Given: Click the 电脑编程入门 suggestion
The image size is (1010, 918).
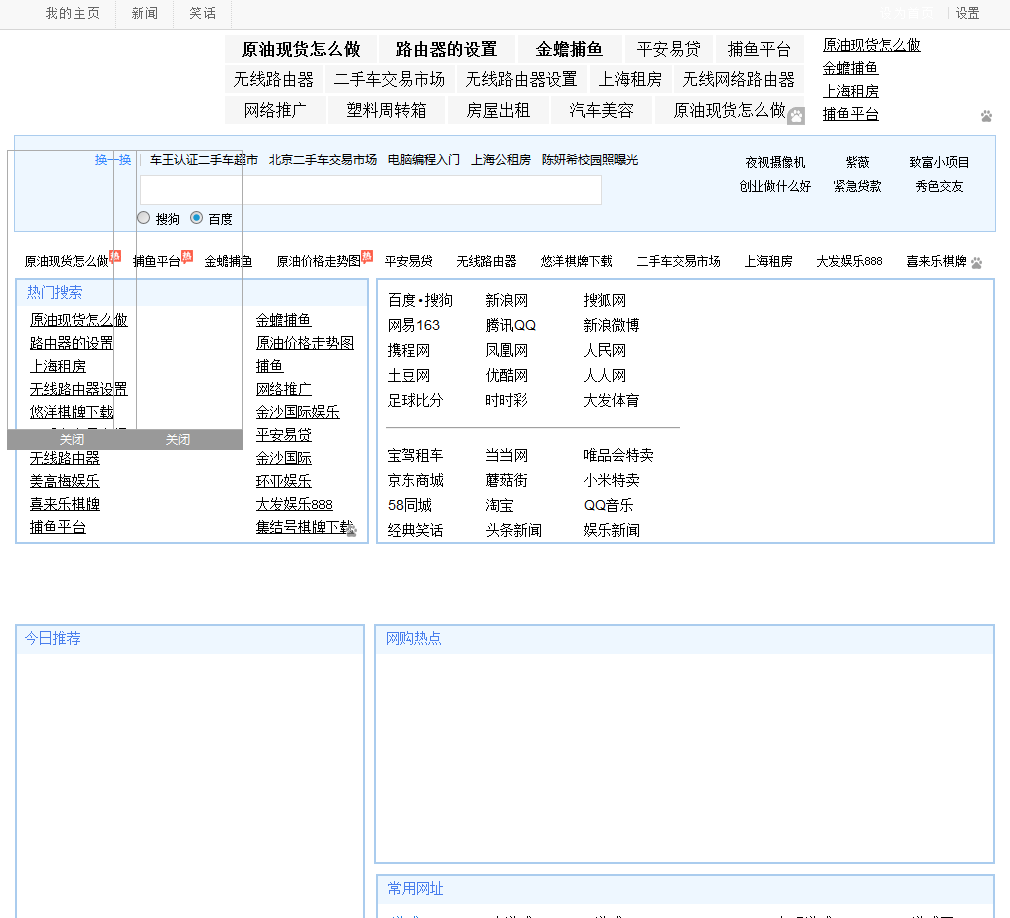Looking at the screenshot, I should (x=424, y=160).
